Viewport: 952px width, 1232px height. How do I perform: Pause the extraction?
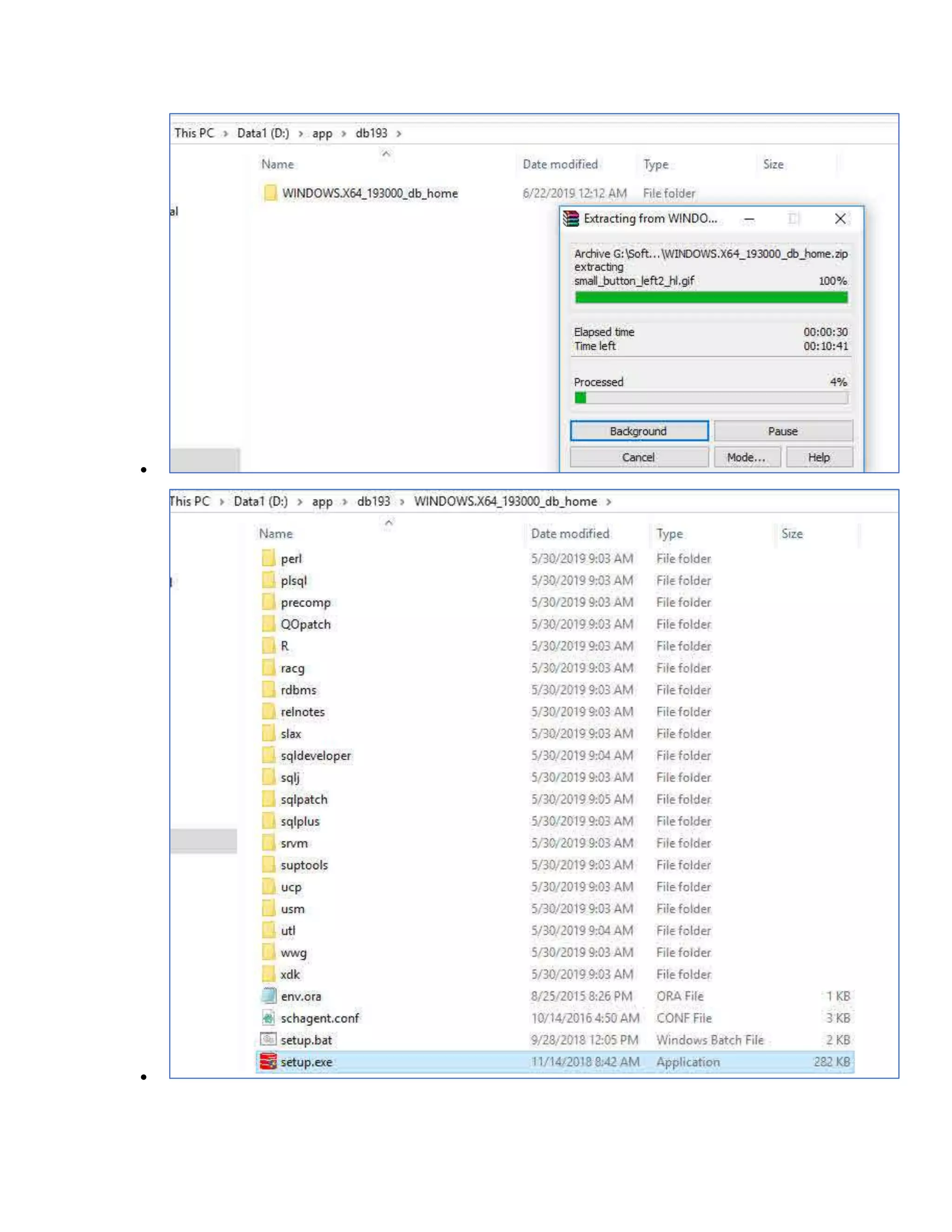(x=782, y=431)
